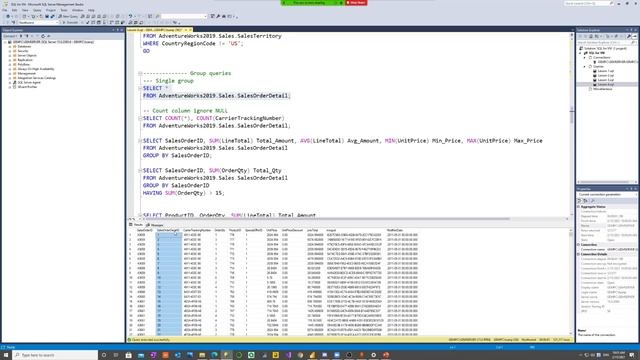Image resolution: width=640 pixels, height=360 pixels.
Task: Click the Alphabetical sort icon in Properties
Action: (x=585, y=201)
